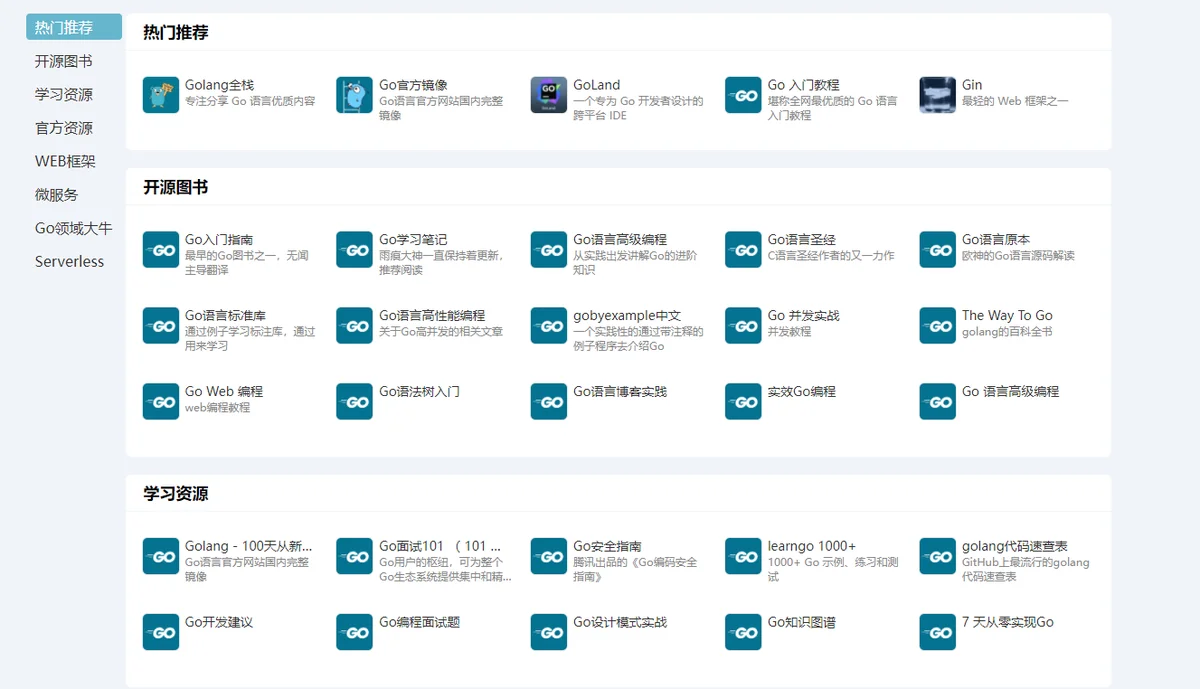Click description text 欧神的Go语言源码解读

coord(1018,256)
